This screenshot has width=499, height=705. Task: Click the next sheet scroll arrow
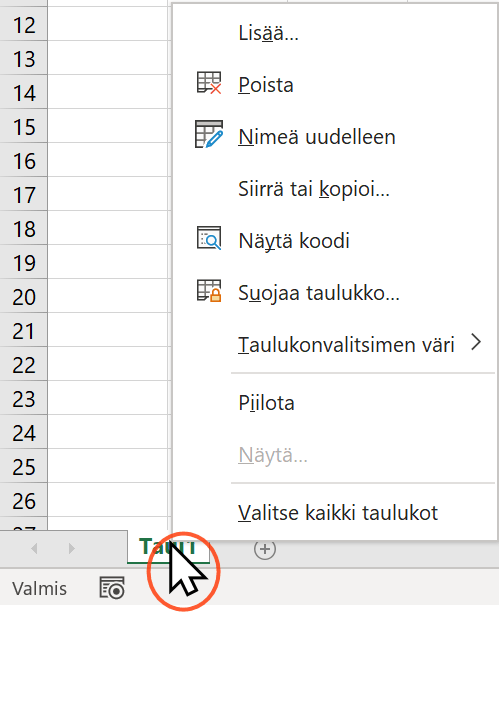coord(71,549)
